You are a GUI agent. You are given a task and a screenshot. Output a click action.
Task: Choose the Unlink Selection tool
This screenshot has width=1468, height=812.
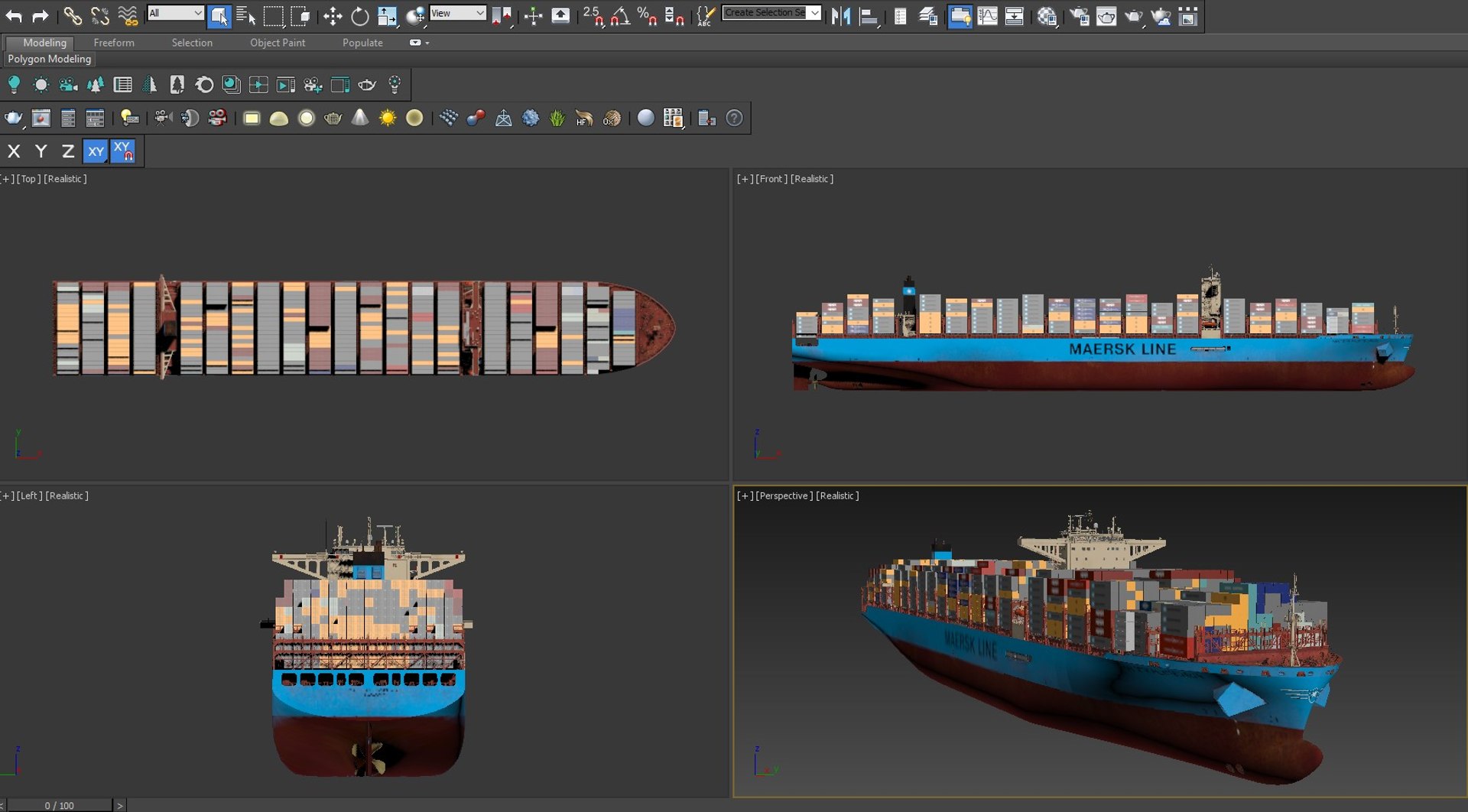99,15
